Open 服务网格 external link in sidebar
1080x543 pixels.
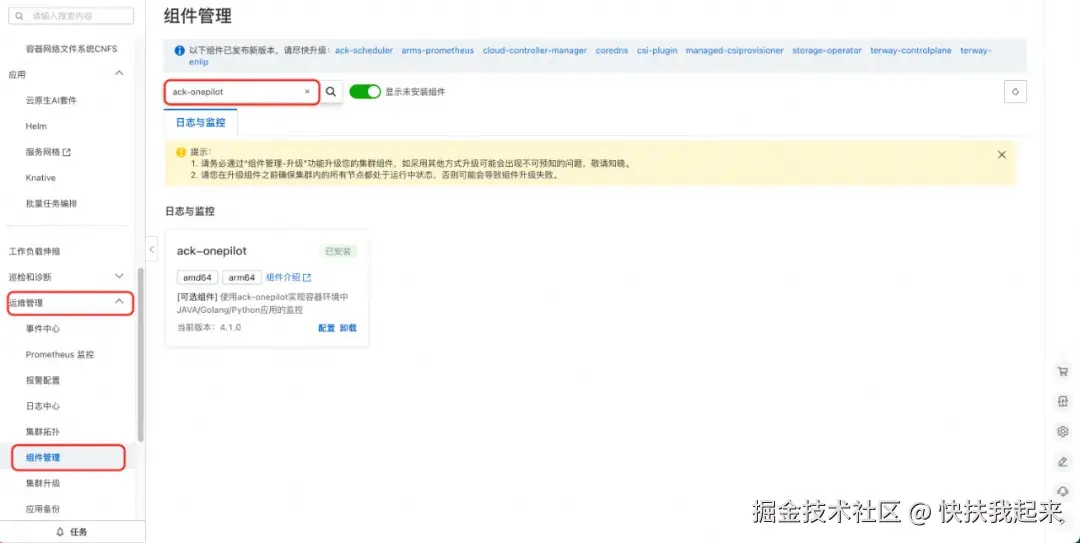click(48, 152)
